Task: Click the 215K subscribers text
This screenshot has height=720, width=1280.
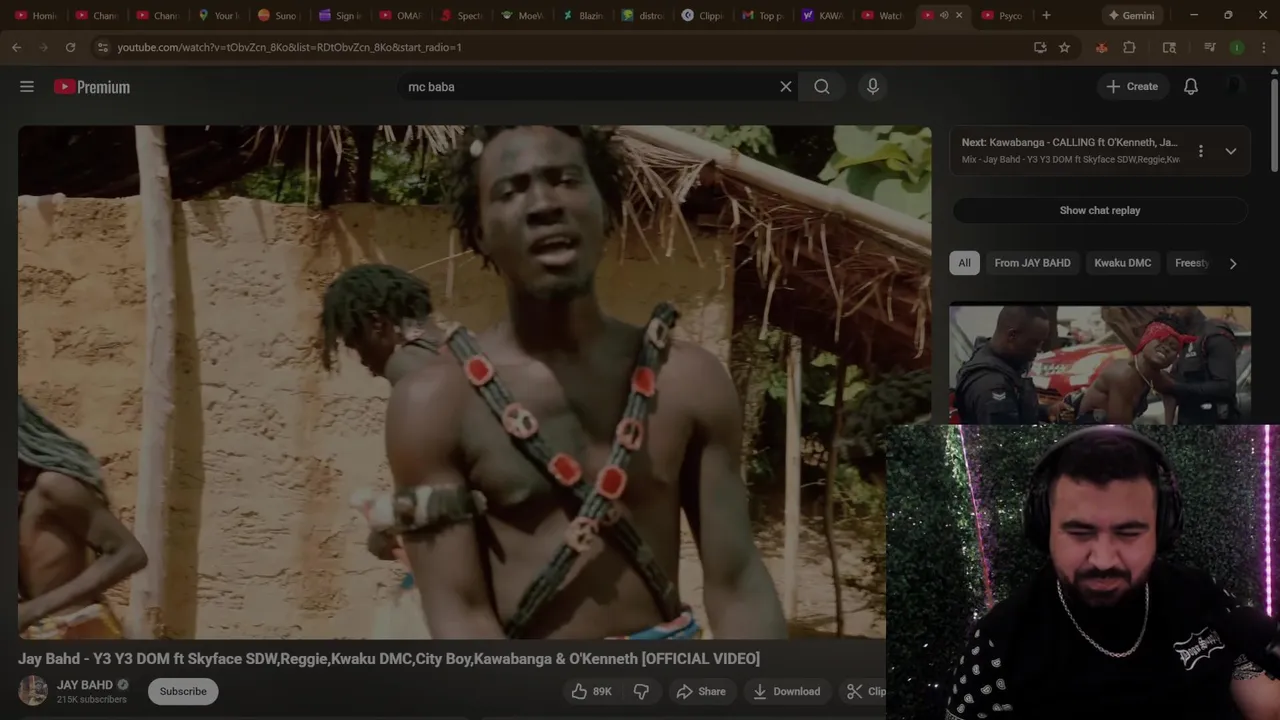Action: [x=92, y=700]
